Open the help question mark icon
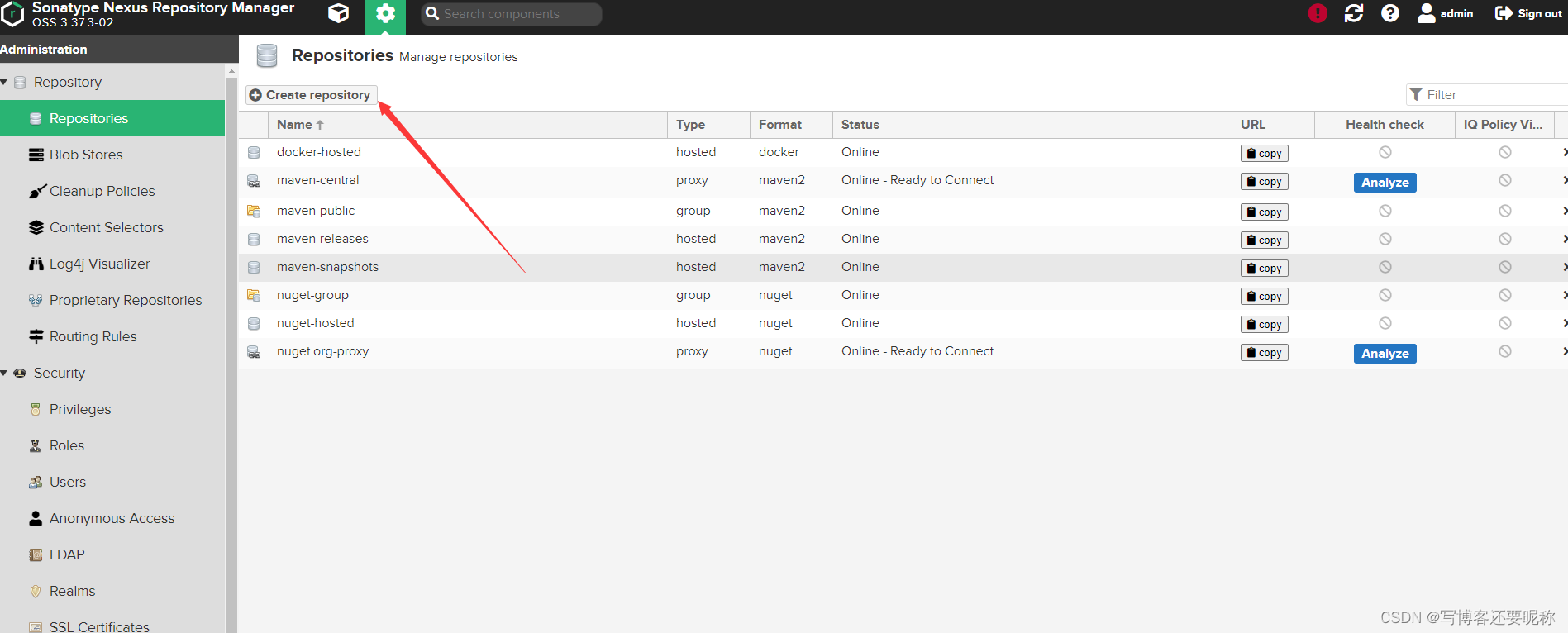Screen dimensions: 1568x633 click(x=1390, y=13)
